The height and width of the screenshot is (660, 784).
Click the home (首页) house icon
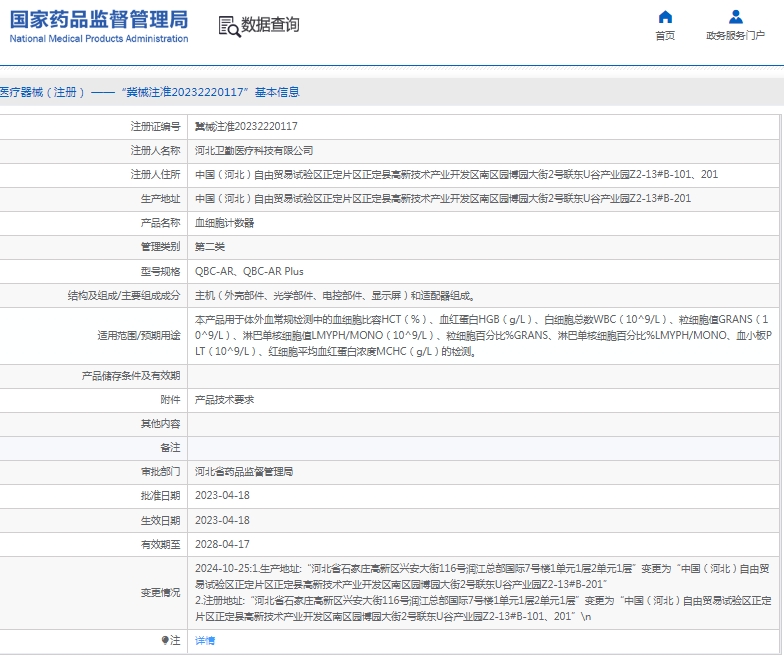pos(665,18)
